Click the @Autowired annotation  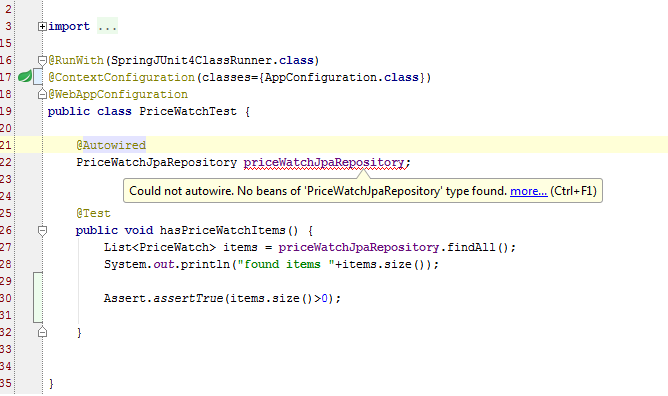111,145
